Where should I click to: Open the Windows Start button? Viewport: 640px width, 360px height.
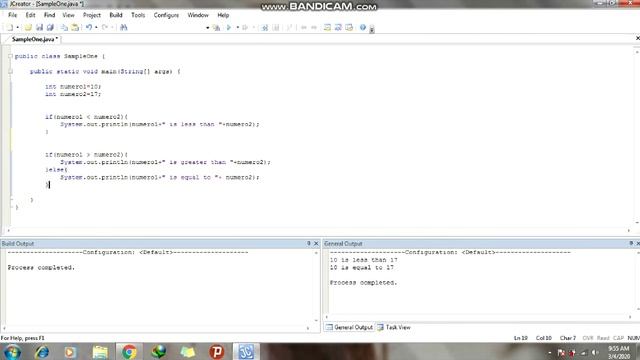click(x=12, y=352)
